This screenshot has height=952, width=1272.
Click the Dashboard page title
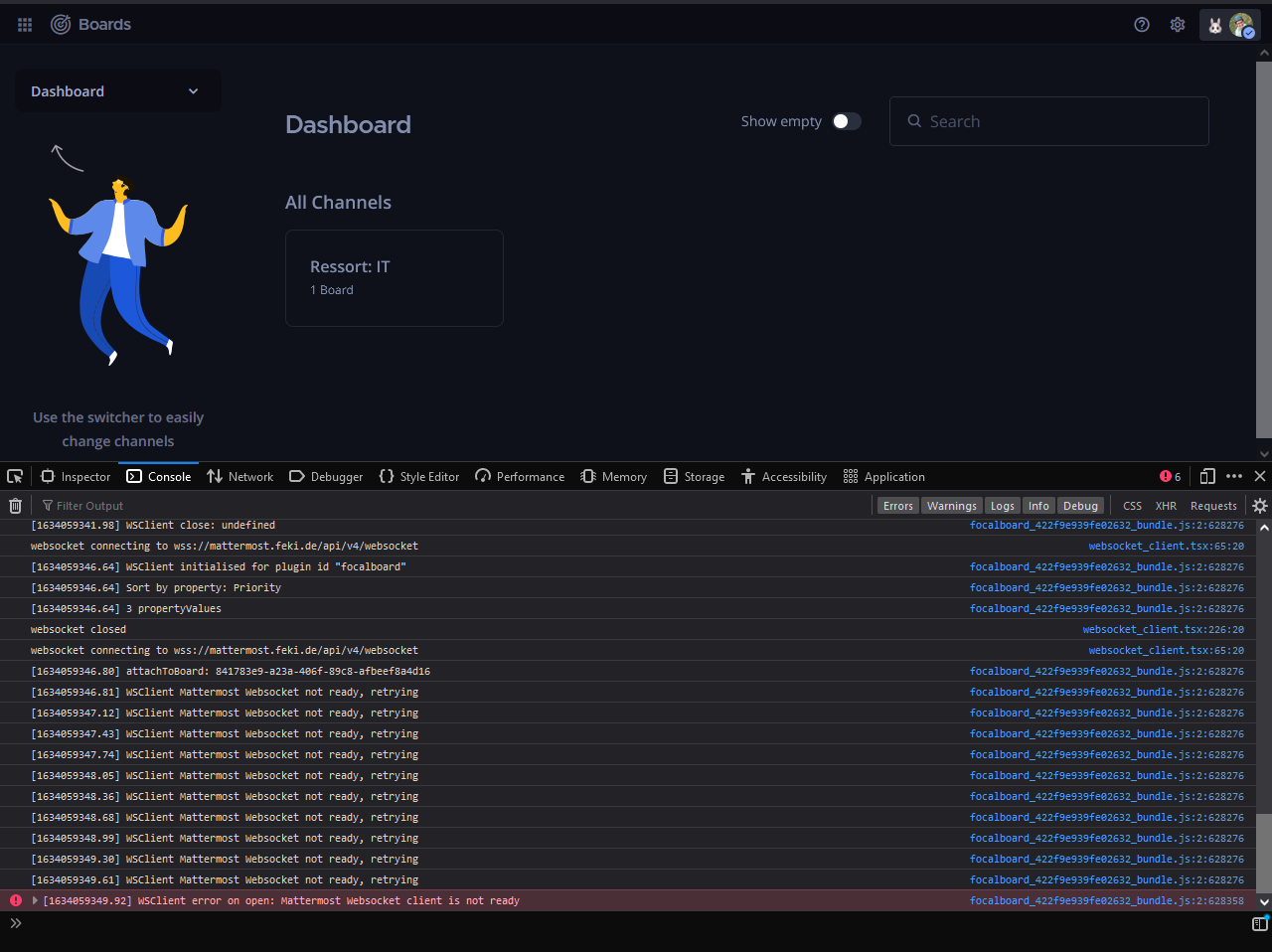[348, 124]
